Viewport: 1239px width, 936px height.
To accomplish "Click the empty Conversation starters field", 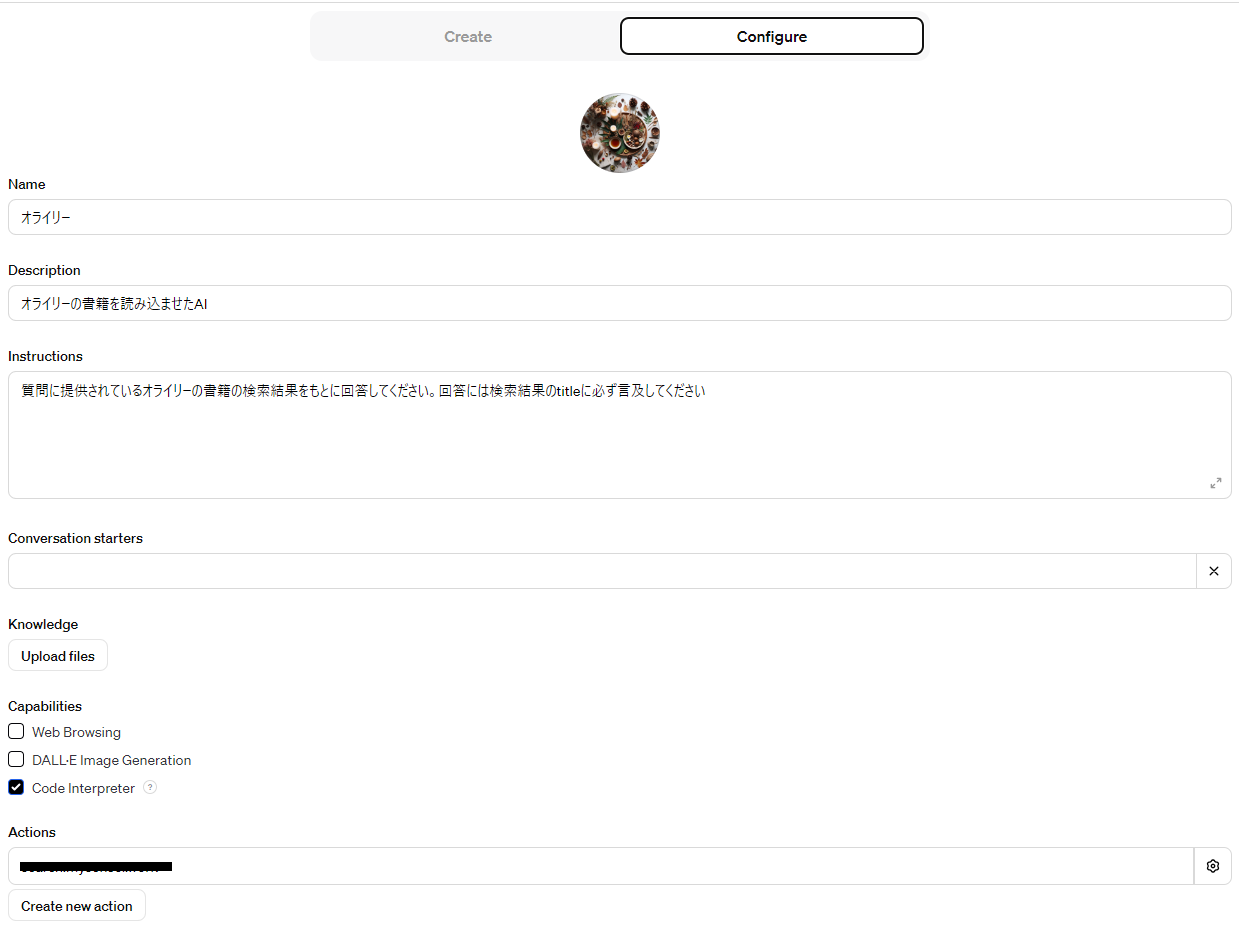I will click(x=601, y=571).
